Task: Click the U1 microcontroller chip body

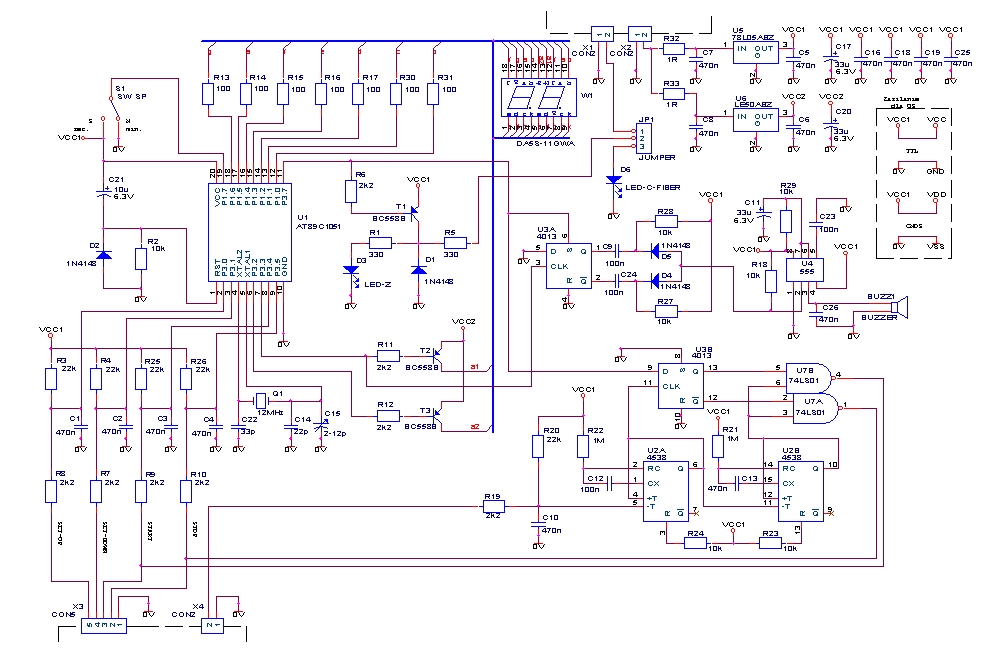Action: pos(250,233)
